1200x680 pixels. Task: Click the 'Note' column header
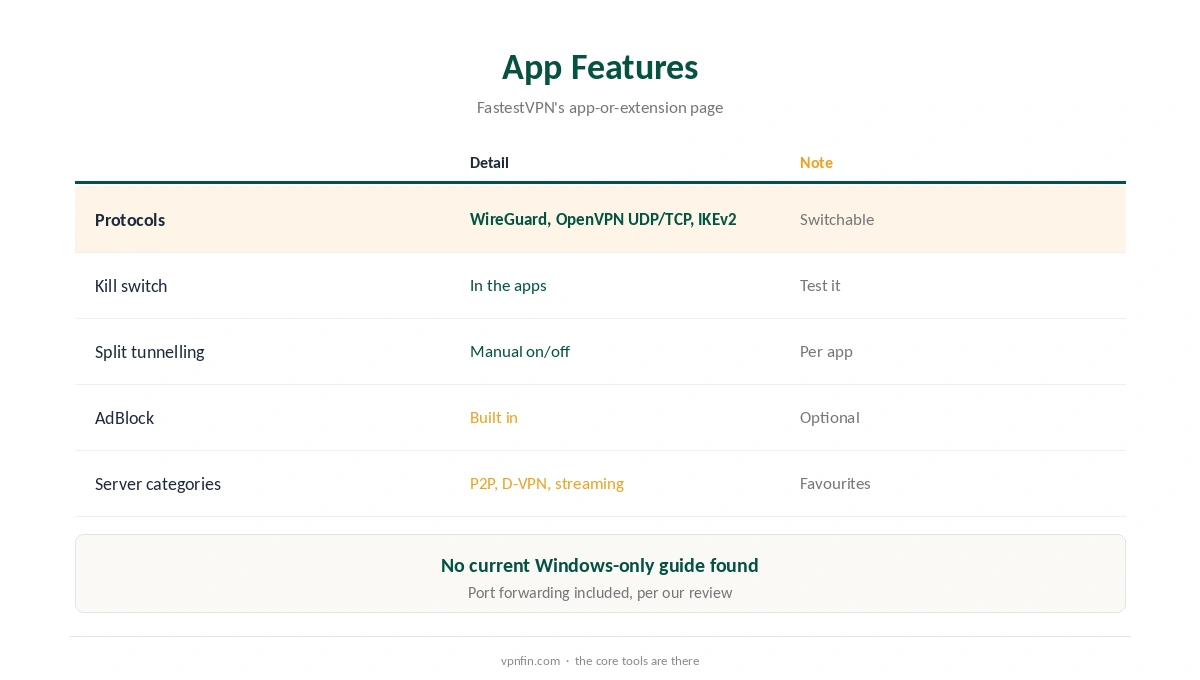click(816, 162)
